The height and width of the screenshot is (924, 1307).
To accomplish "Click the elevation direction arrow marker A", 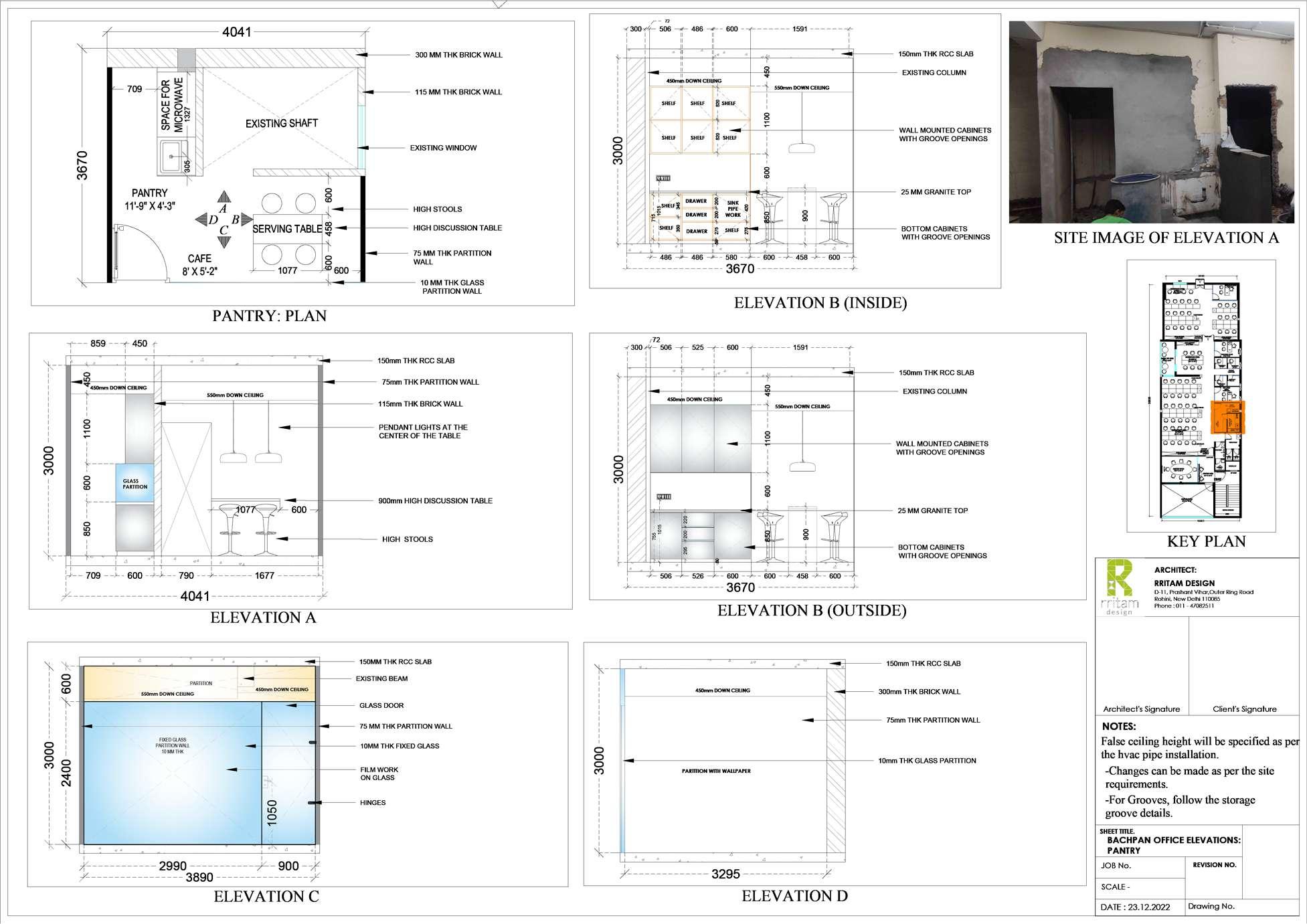I will point(224,199).
